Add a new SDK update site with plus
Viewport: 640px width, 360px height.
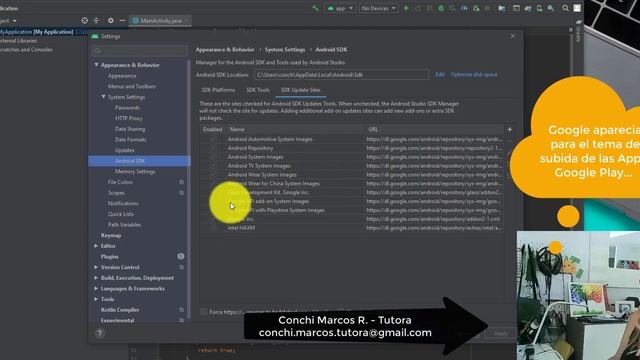point(509,129)
